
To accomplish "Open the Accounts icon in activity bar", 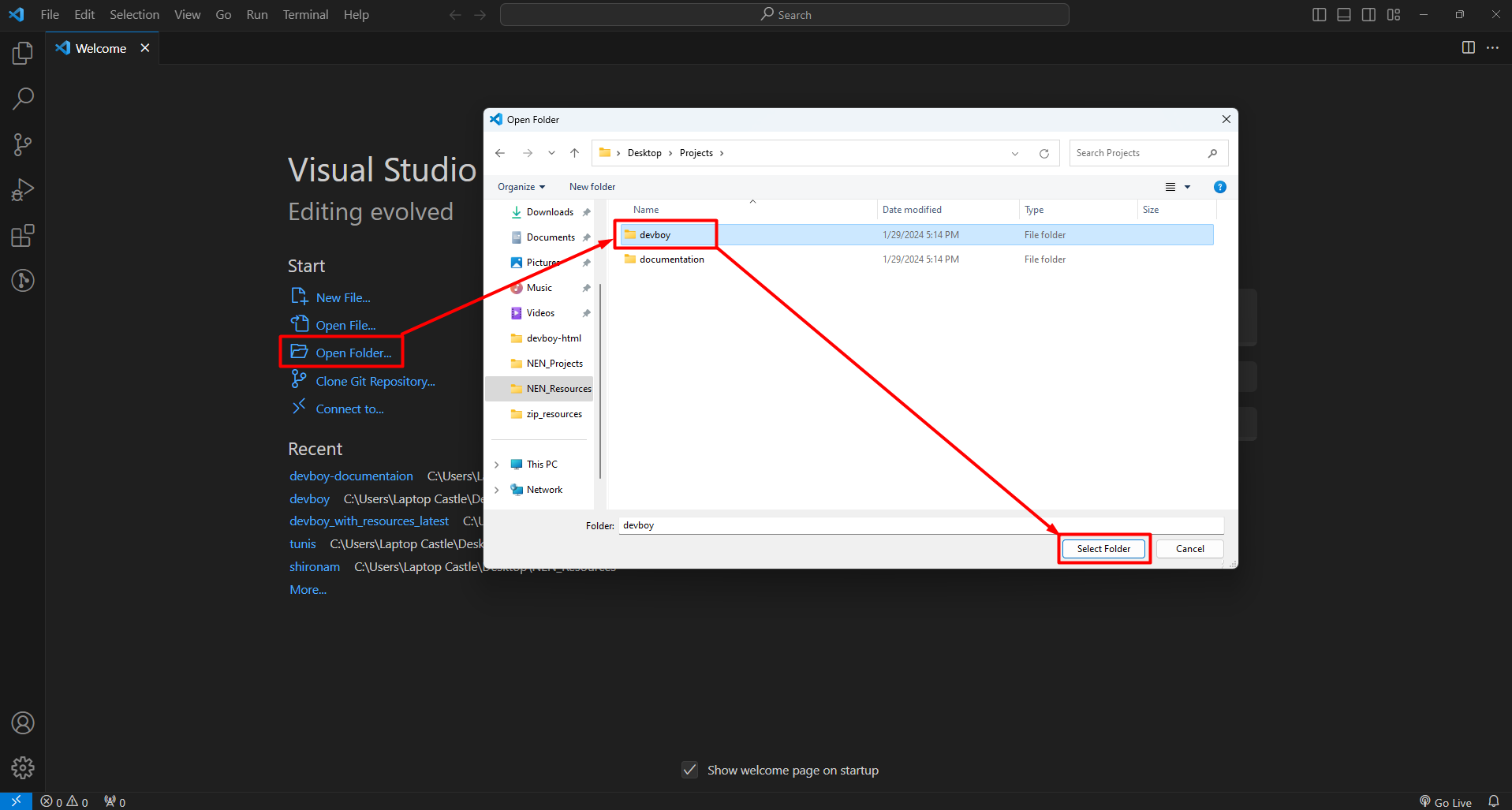I will click(x=23, y=722).
